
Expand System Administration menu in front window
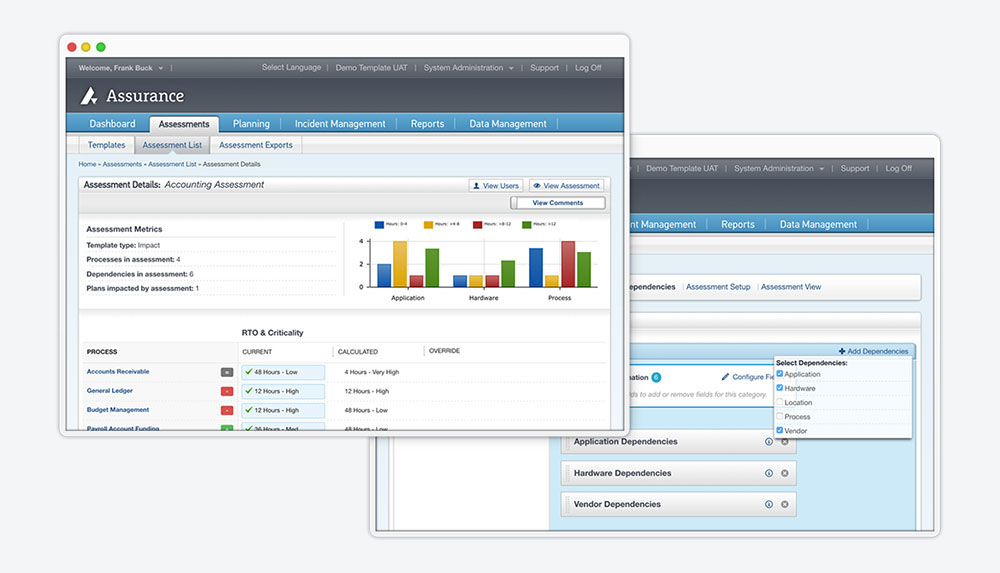[468, 68]
